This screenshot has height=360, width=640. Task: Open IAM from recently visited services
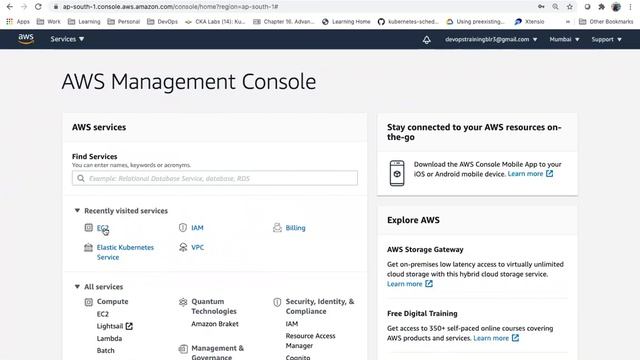click(x=197, y=228)
